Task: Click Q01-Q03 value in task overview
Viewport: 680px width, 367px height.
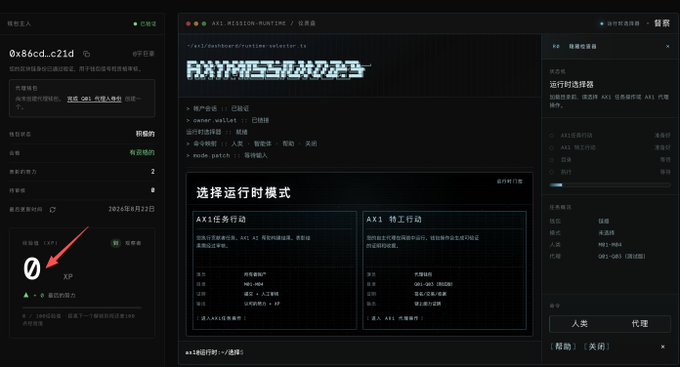Action: pos(622,256)
